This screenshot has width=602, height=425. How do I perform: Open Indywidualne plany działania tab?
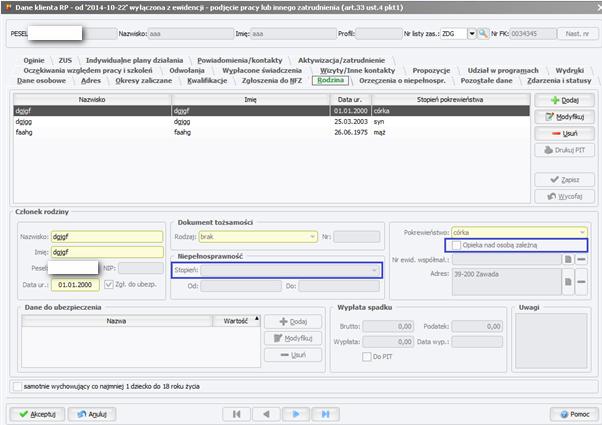click(x=134, y=60)
